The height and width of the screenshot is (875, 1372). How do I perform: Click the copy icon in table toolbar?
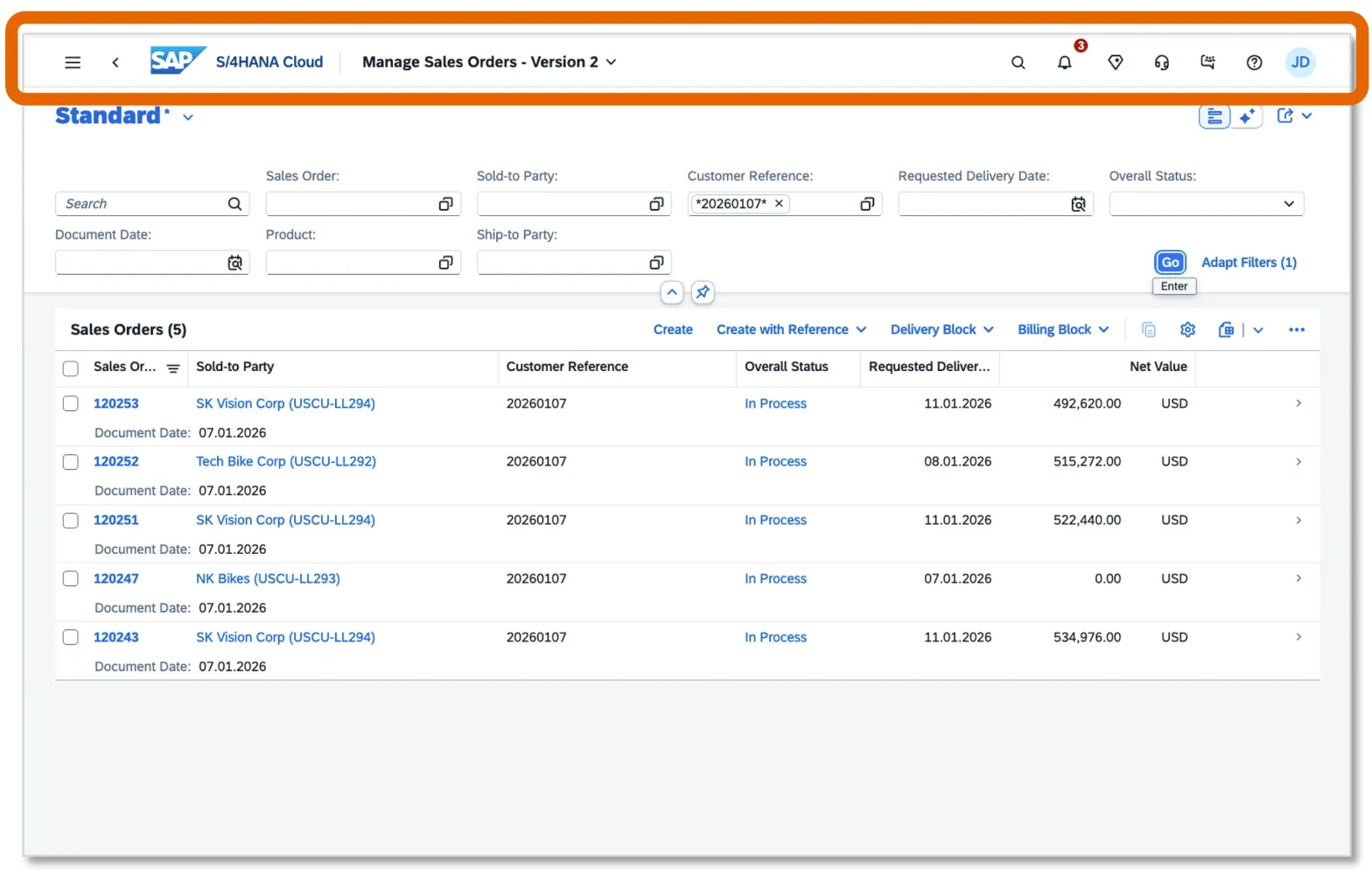tap(1149, 330)
